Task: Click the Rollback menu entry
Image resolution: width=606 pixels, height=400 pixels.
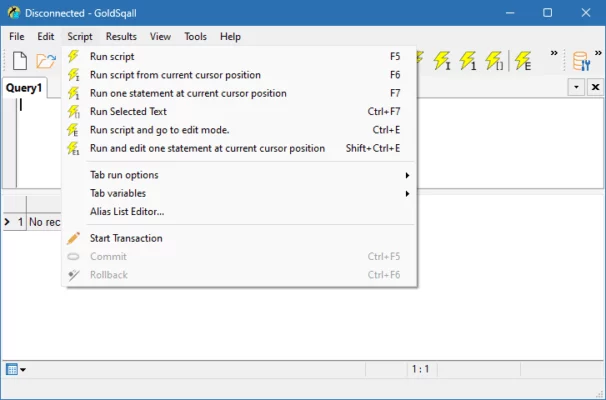Action: pyautogui.click(x=240, y=275)
